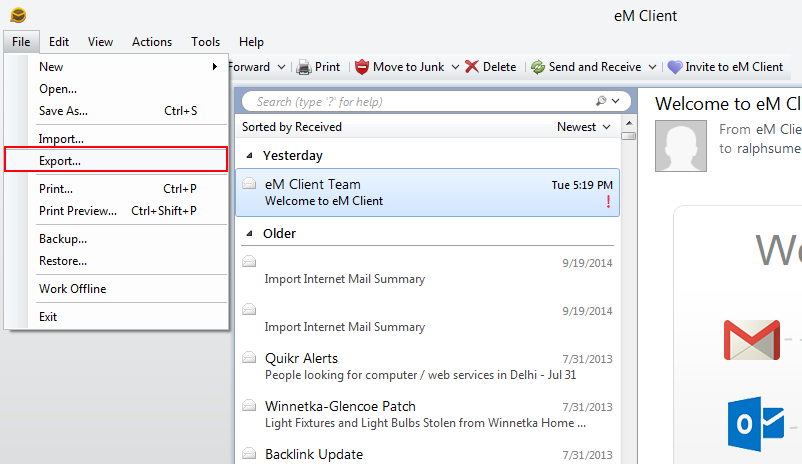Open the File menu
The height and width of the screenshot is (464, 802).
pyautogui.click(x=21, y=42)
